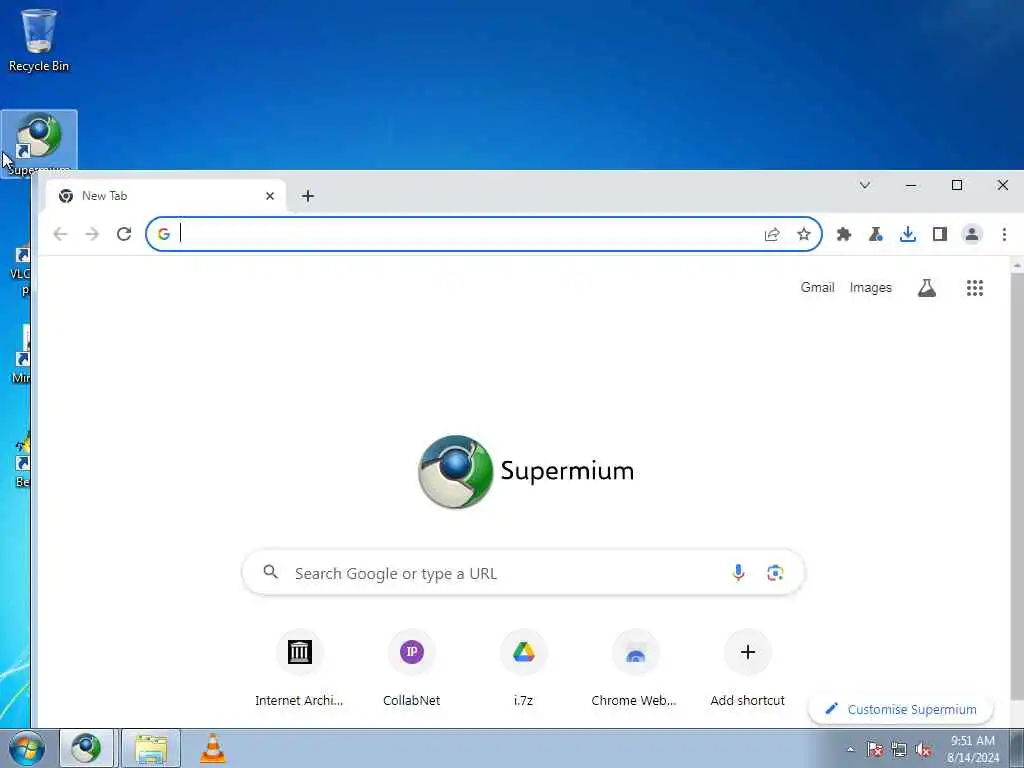1024x768 pixels.
Task: Open the tab search dropdown chevron
Action: click(865, 185)
